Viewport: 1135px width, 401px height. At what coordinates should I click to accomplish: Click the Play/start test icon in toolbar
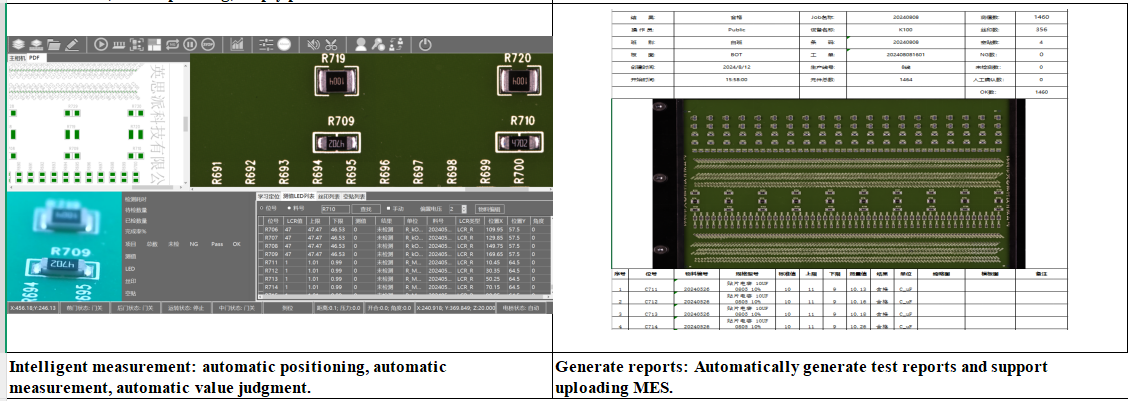101,44
